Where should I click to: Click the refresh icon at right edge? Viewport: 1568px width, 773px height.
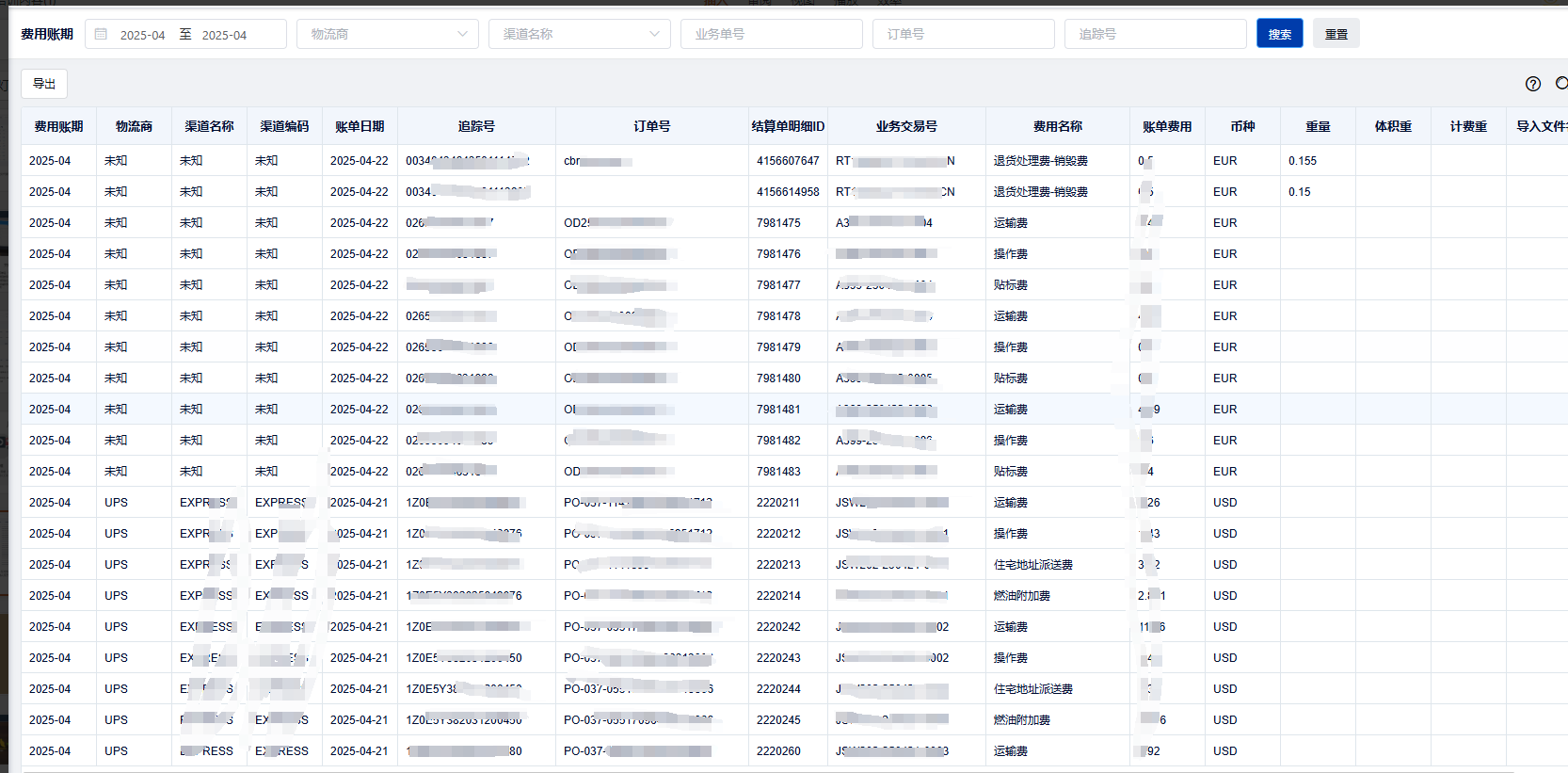click(x=1560, y=84)
